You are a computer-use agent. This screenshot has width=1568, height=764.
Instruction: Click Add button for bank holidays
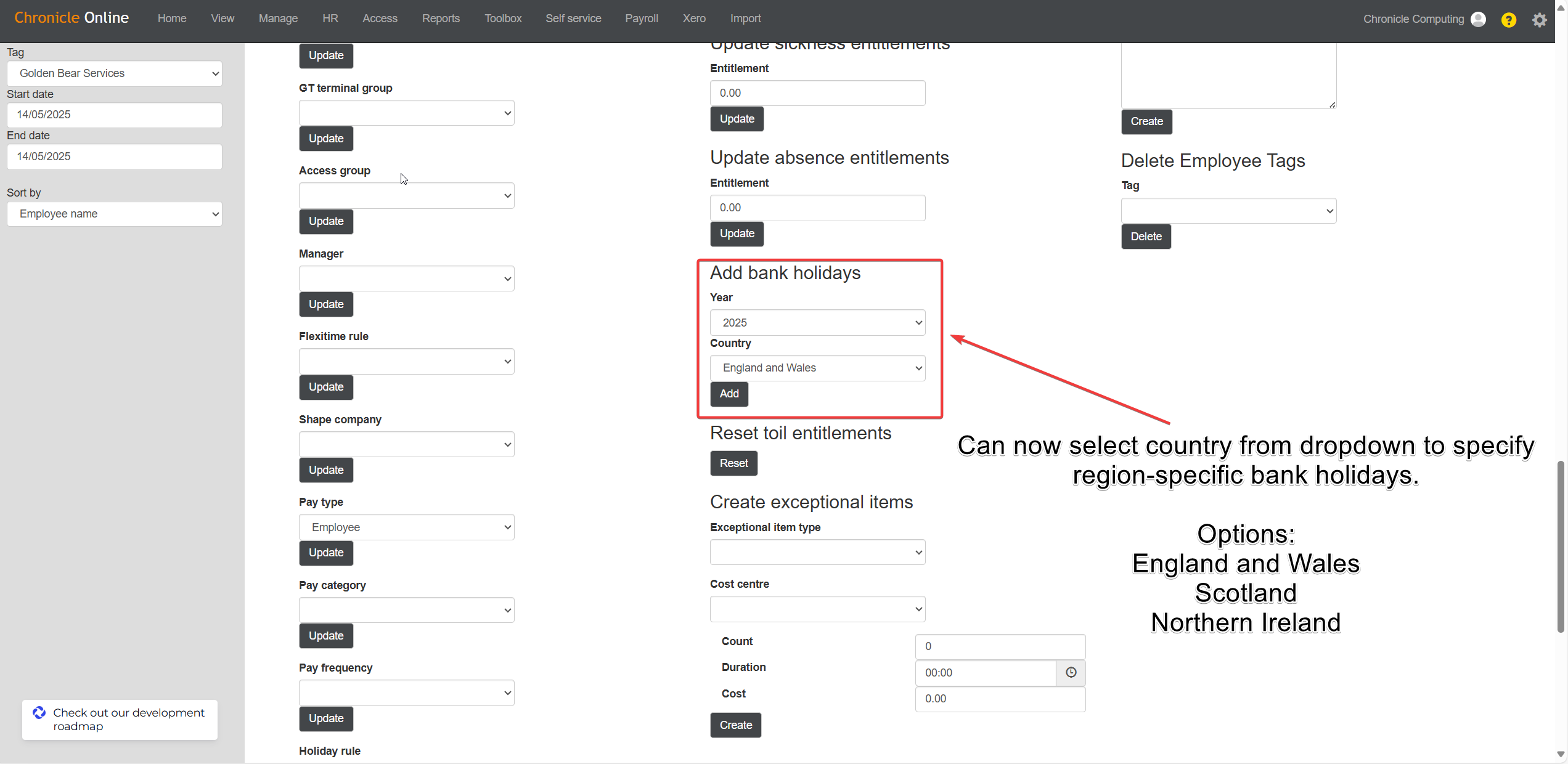[x=729, y=394]
